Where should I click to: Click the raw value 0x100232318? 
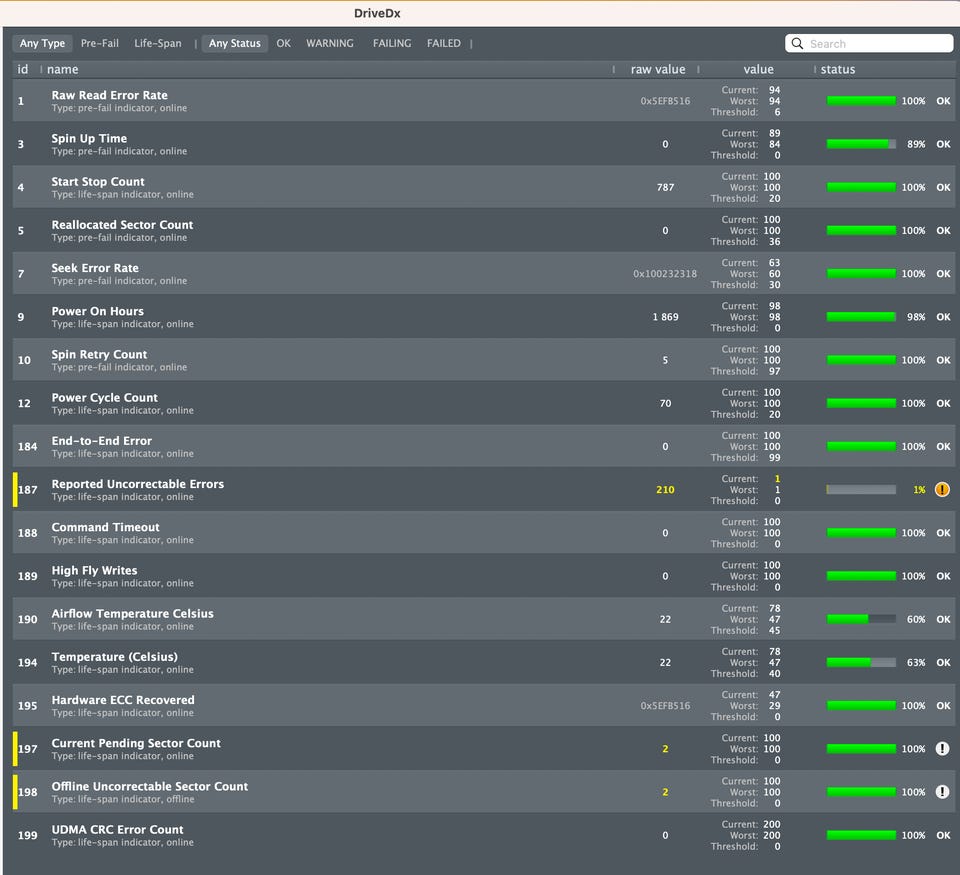click(665, 274)
